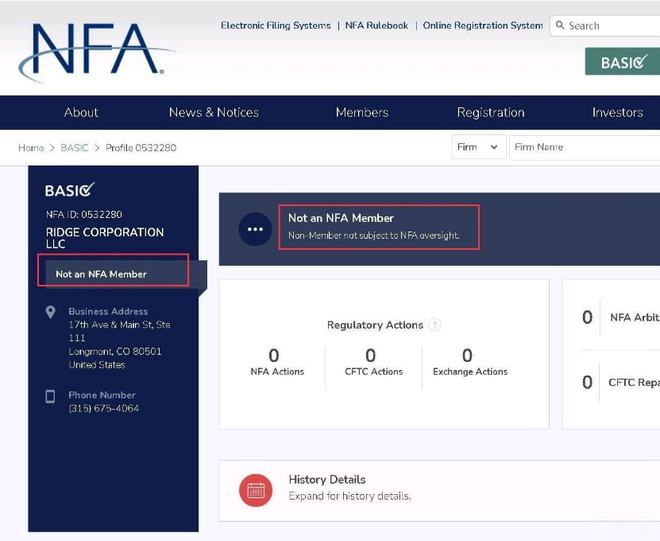Viewport: 660px width, 541px height.
Task: Click the NFA logo
Action: [x=96, y=51]
